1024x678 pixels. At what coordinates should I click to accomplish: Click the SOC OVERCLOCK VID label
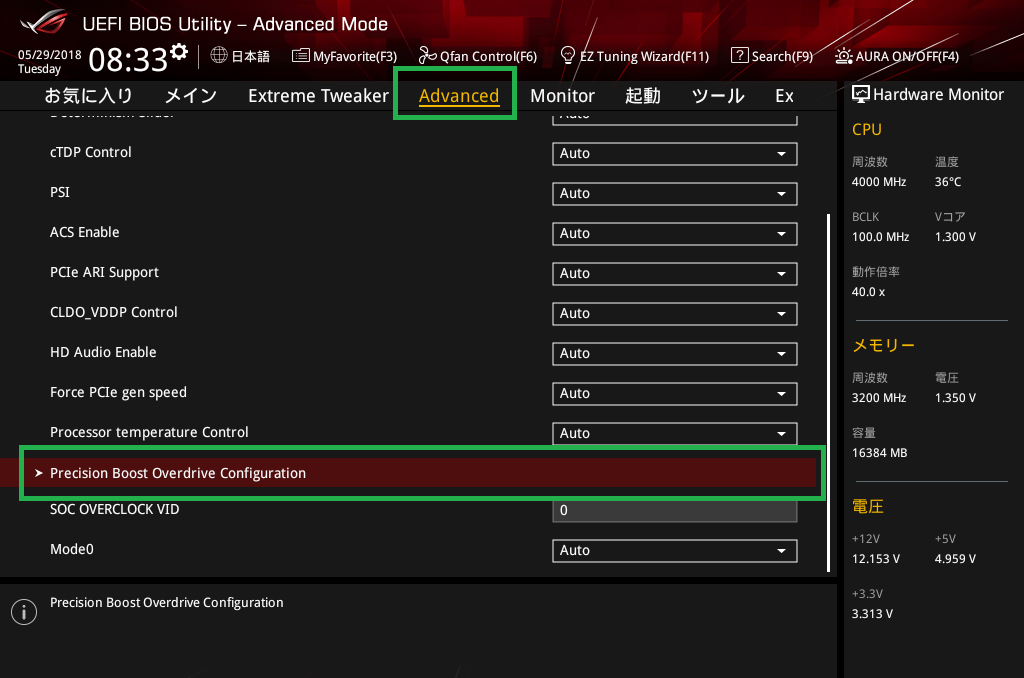click(114, 509)
